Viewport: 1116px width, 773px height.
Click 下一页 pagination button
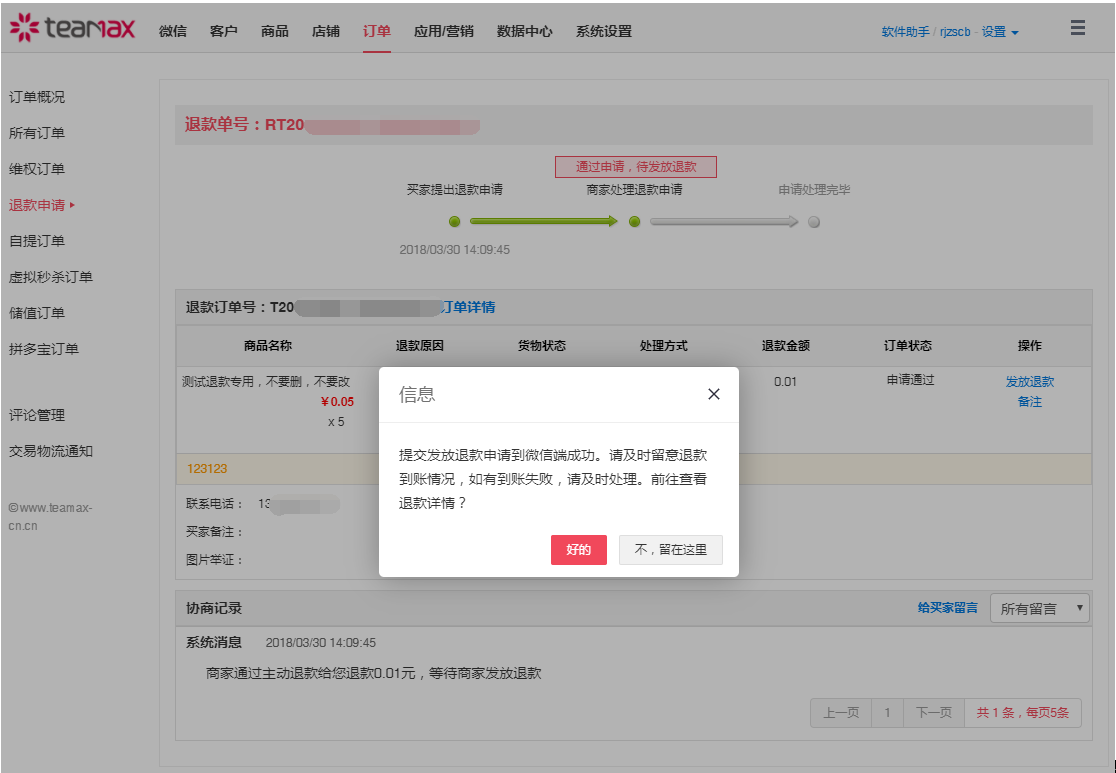(x=933, y=713)
